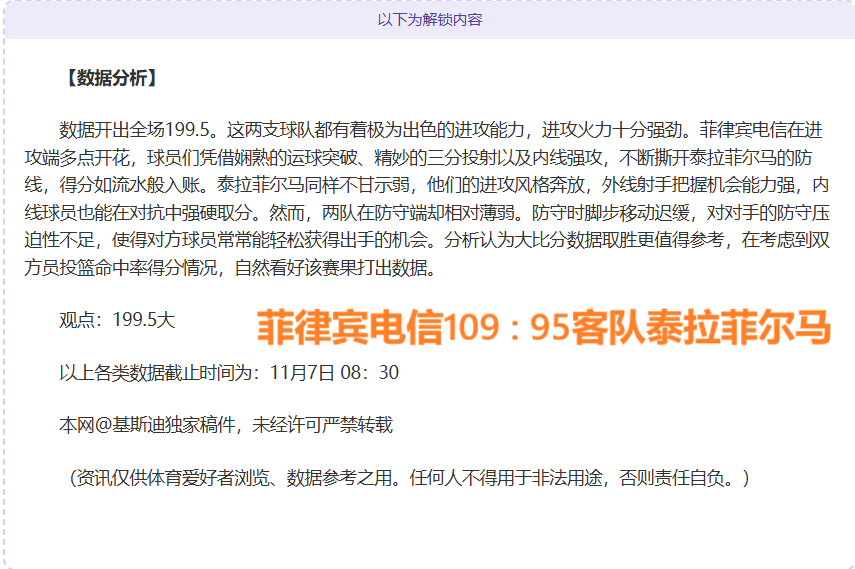Click the line starting 攻端多点开花
The image size is (855, 569).
tap(80, 158)
